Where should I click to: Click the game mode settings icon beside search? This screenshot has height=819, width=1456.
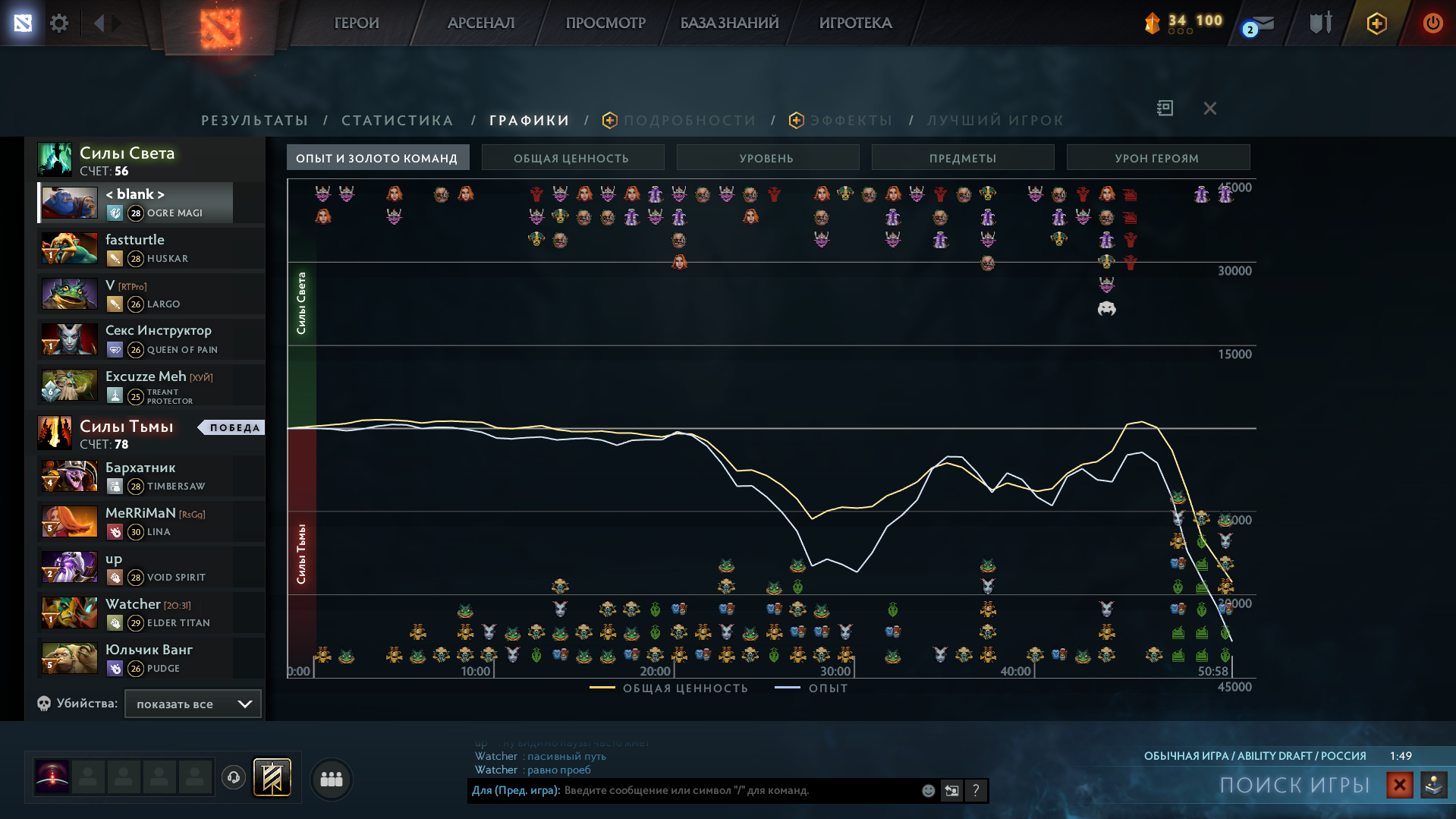click(1433, 785)
